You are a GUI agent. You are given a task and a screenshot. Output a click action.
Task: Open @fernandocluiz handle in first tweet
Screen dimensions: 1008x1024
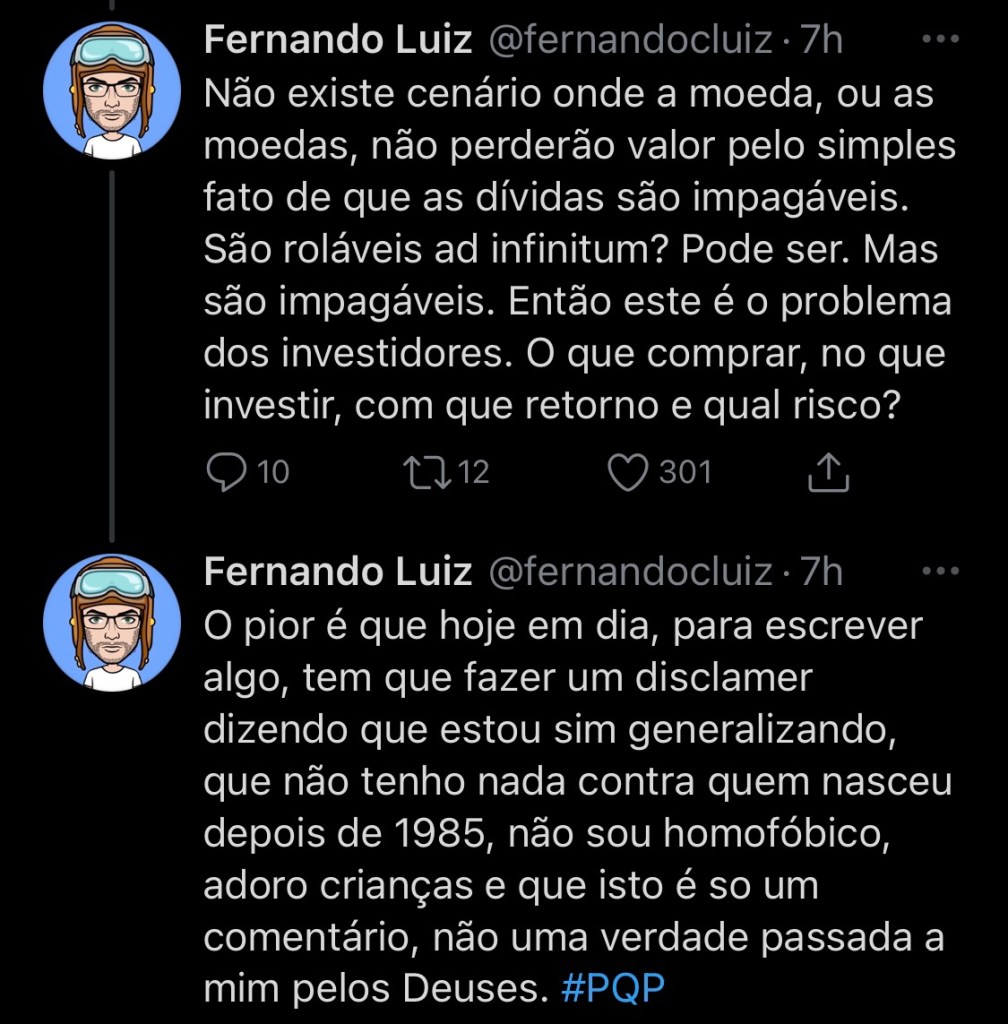click(630, 41)
